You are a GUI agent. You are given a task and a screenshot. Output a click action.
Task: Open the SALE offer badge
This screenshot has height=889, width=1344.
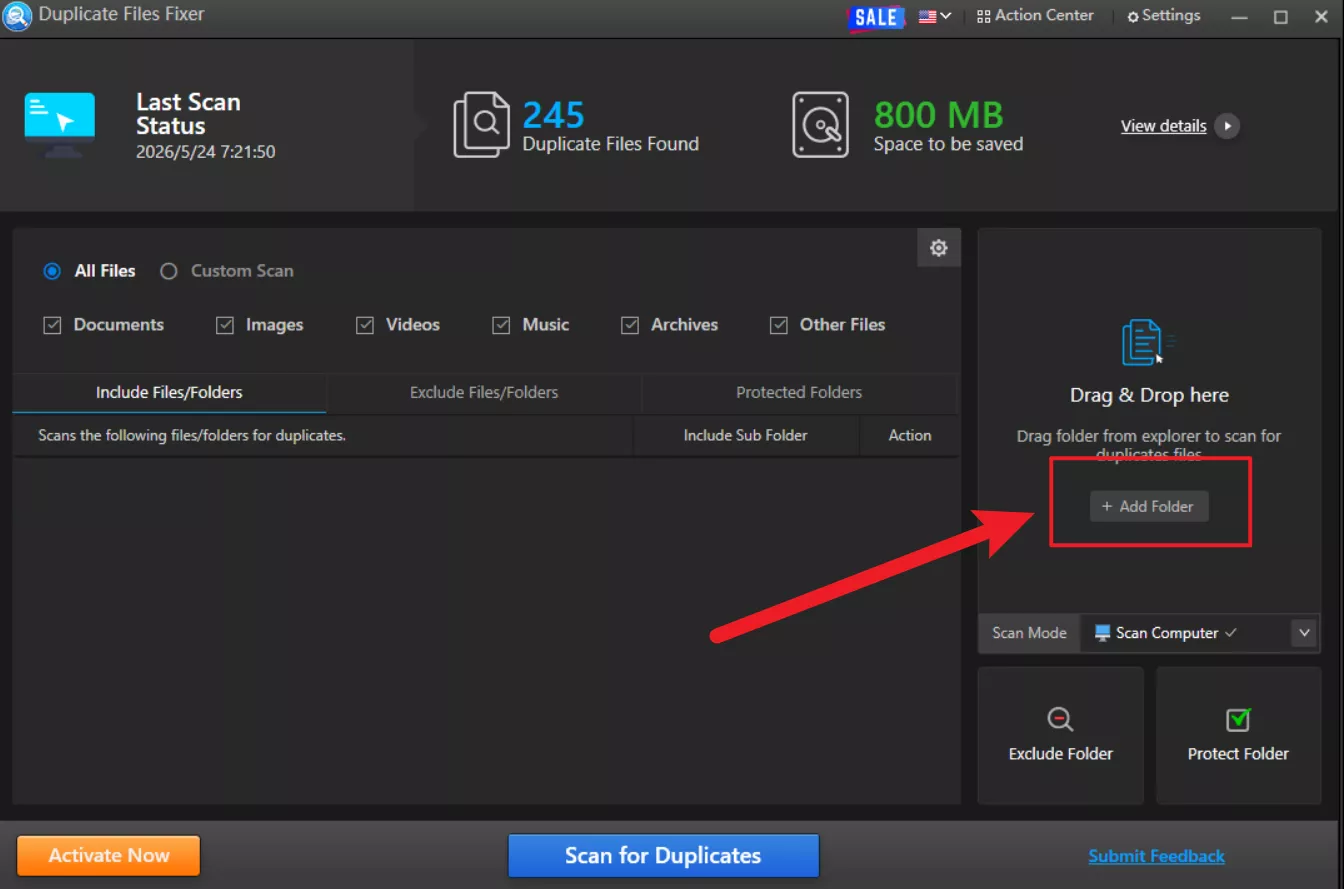pos(876,17)
